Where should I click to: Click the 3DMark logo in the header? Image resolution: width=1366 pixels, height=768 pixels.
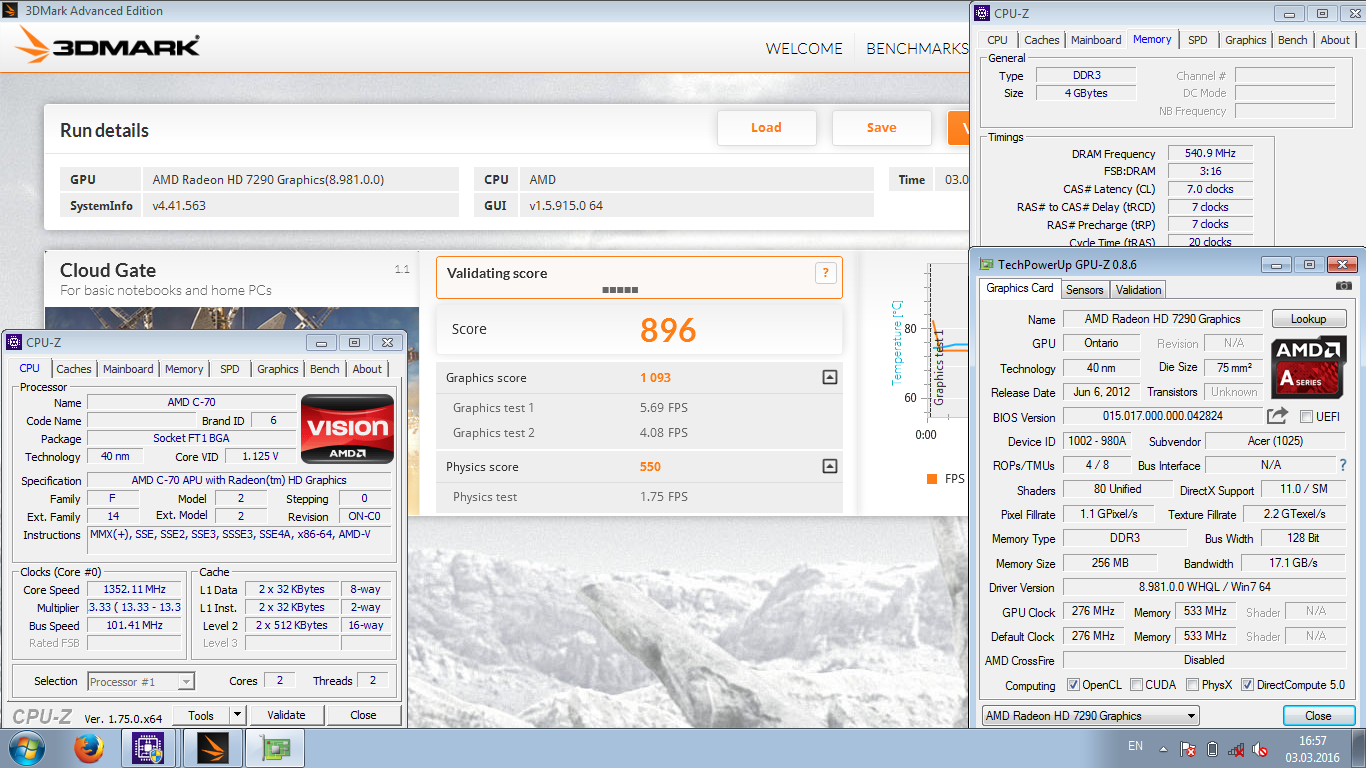108,46
